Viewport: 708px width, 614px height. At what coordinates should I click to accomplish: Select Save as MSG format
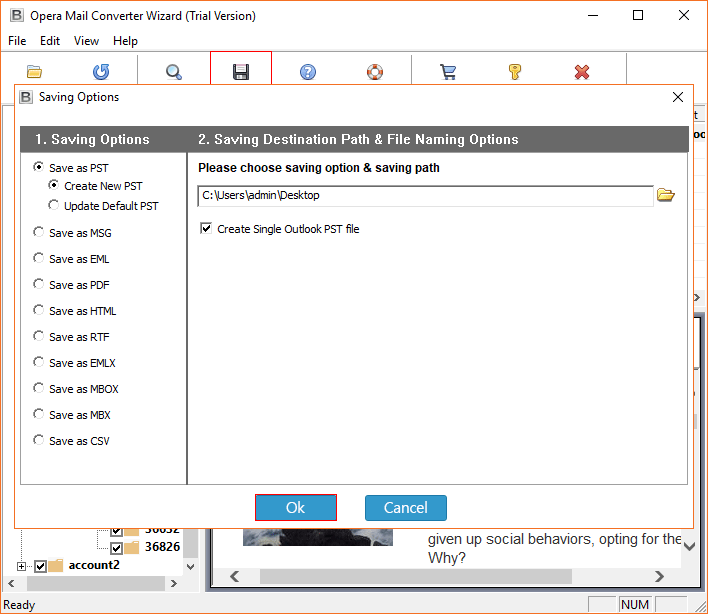click(39, 232)
